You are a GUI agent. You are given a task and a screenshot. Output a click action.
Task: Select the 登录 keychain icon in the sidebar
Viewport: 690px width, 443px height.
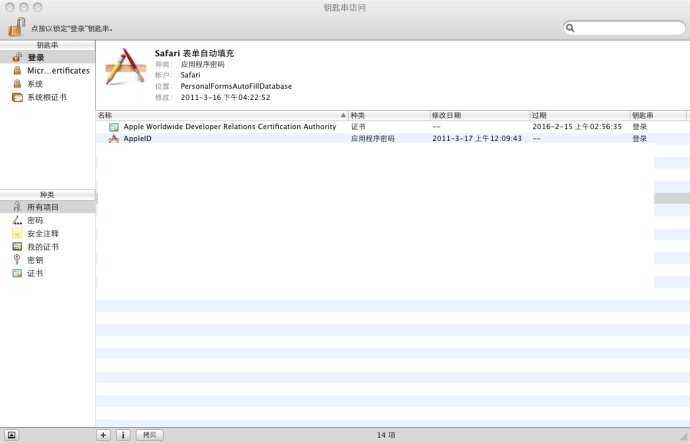point(17,57)
